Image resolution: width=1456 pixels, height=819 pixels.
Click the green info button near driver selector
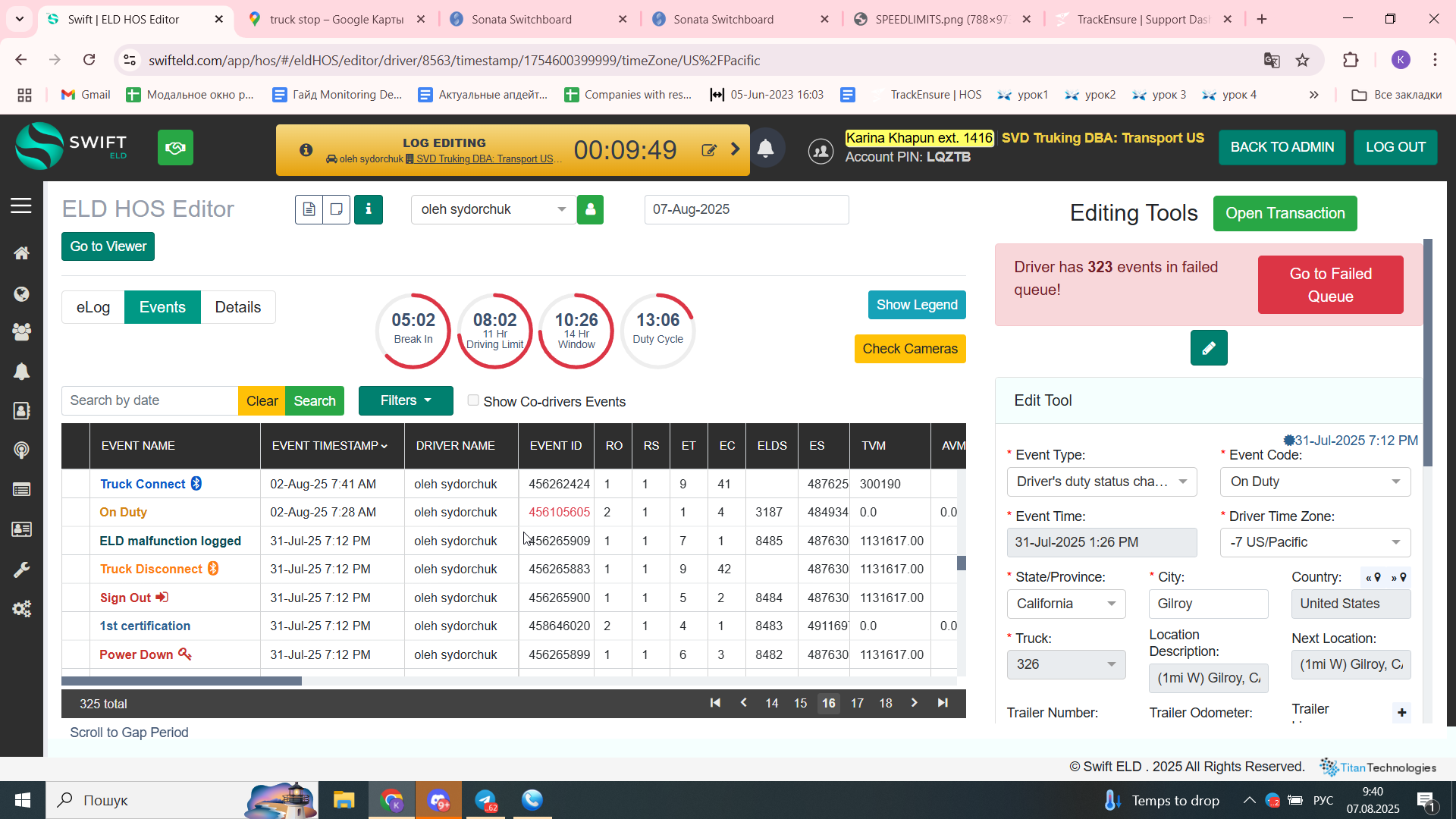pos(369,209)
